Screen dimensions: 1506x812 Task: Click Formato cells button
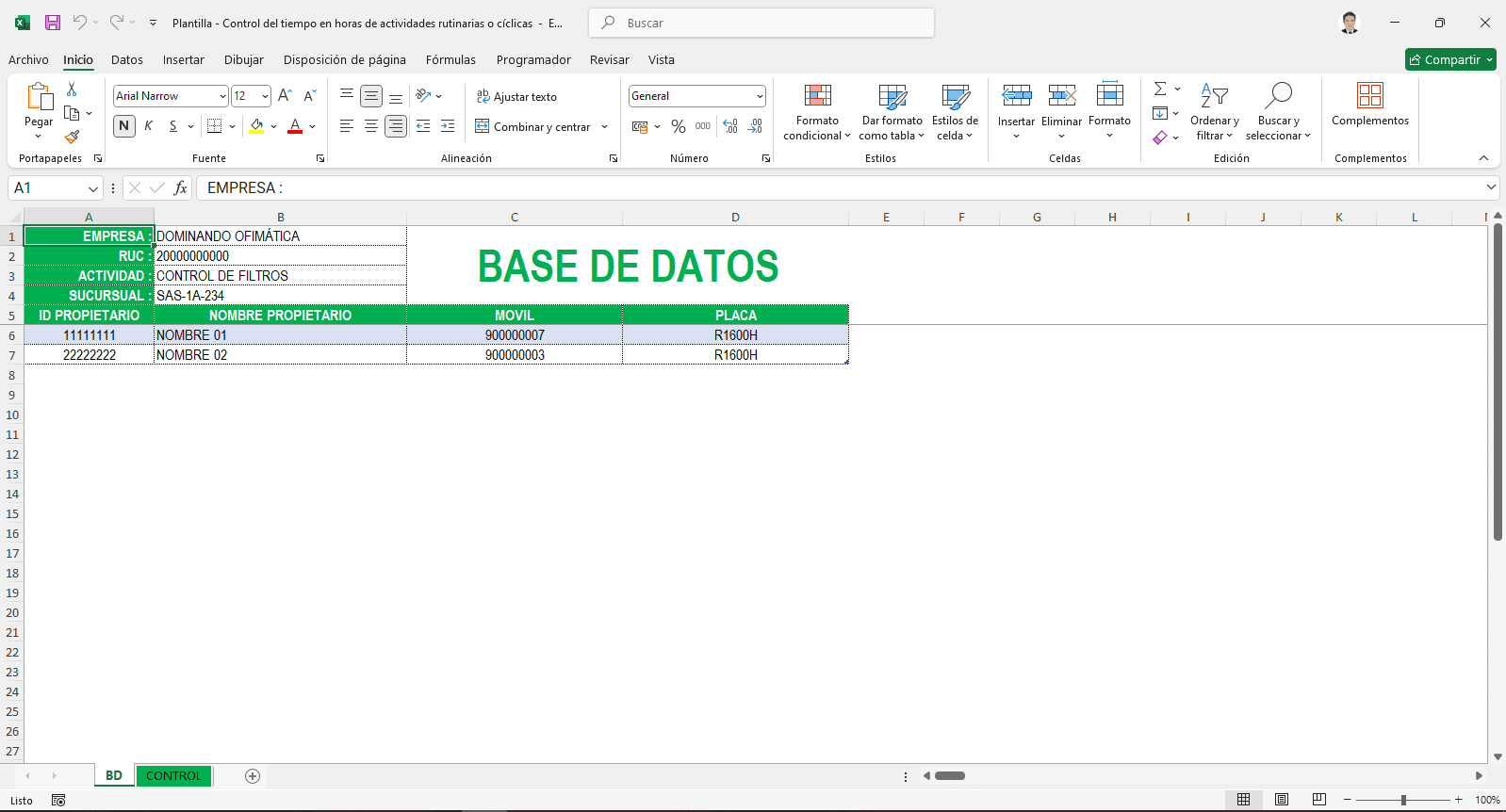[1109, 112]
